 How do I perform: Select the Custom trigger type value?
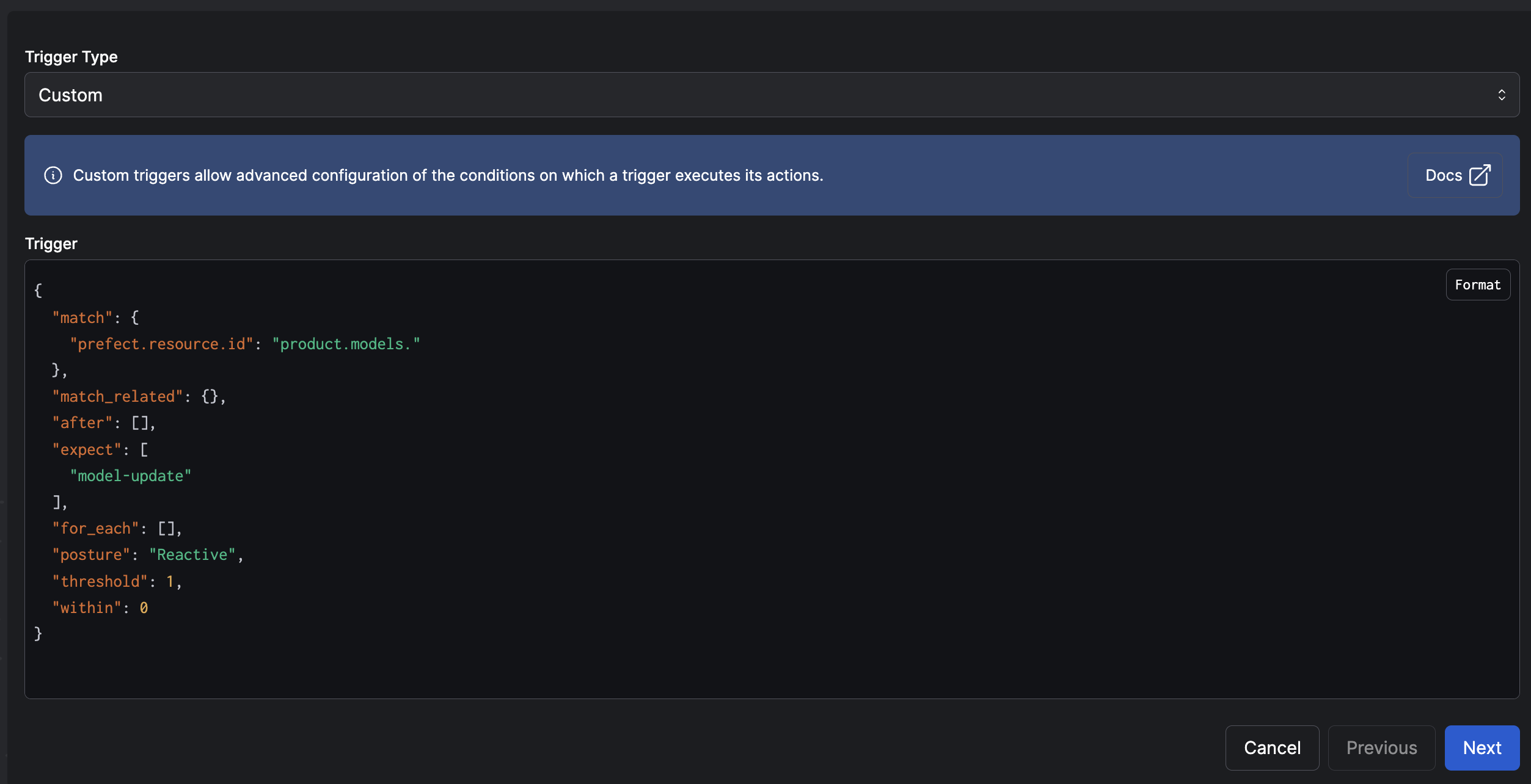70,95
